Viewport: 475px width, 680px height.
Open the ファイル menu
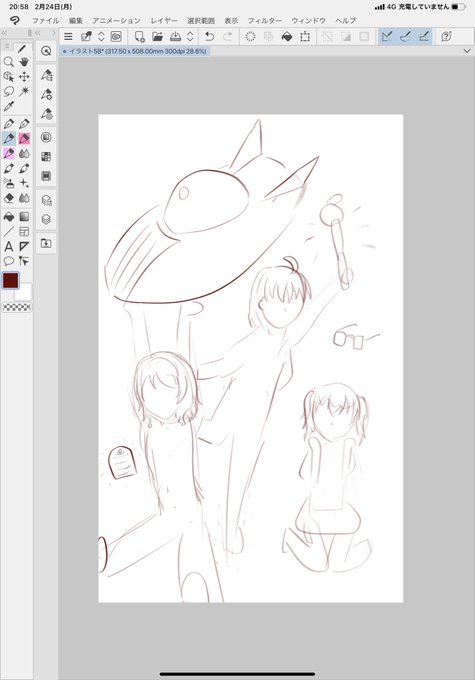(x=46, y=20)
